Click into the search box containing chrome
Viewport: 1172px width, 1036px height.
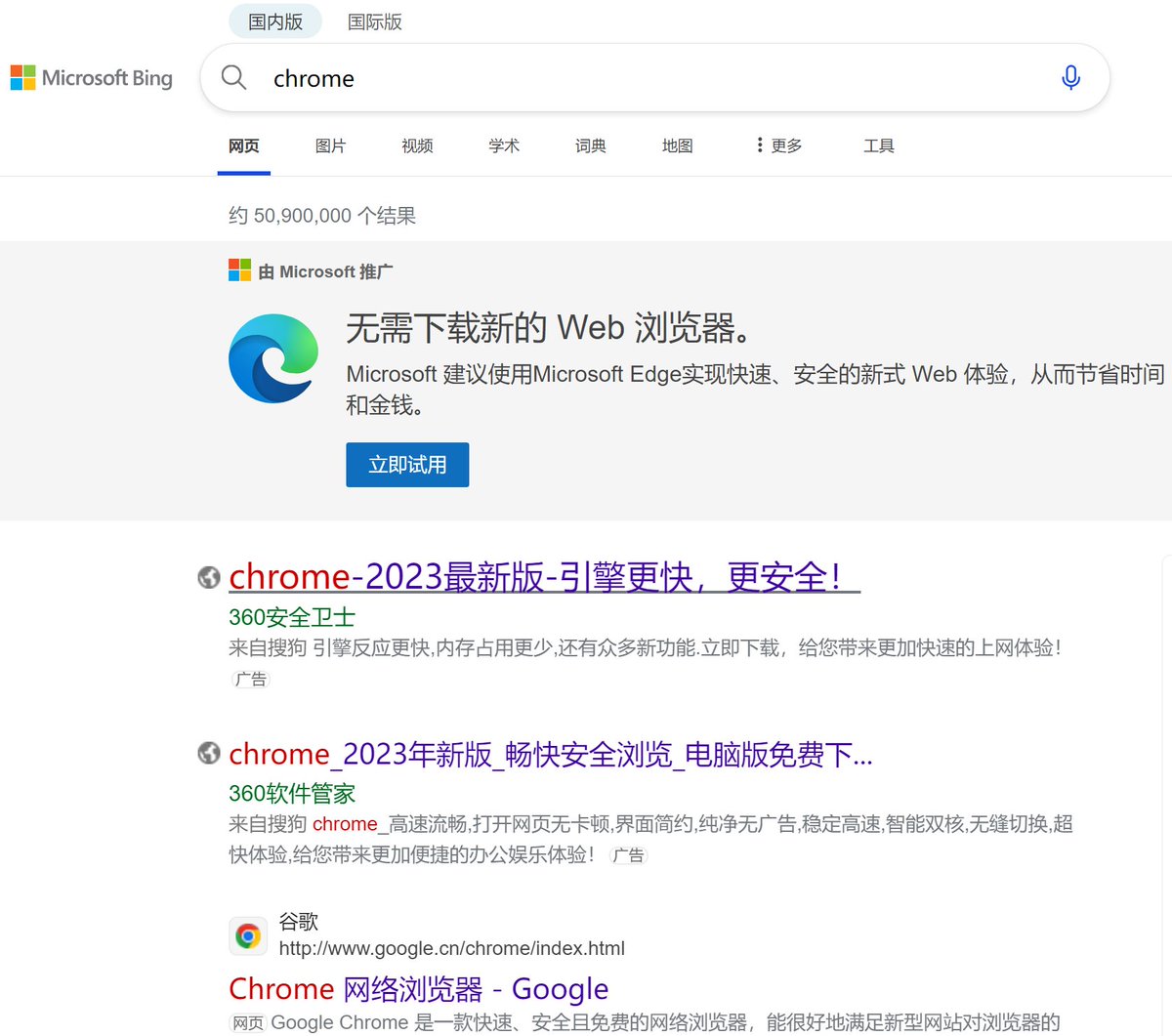(654, 78)
